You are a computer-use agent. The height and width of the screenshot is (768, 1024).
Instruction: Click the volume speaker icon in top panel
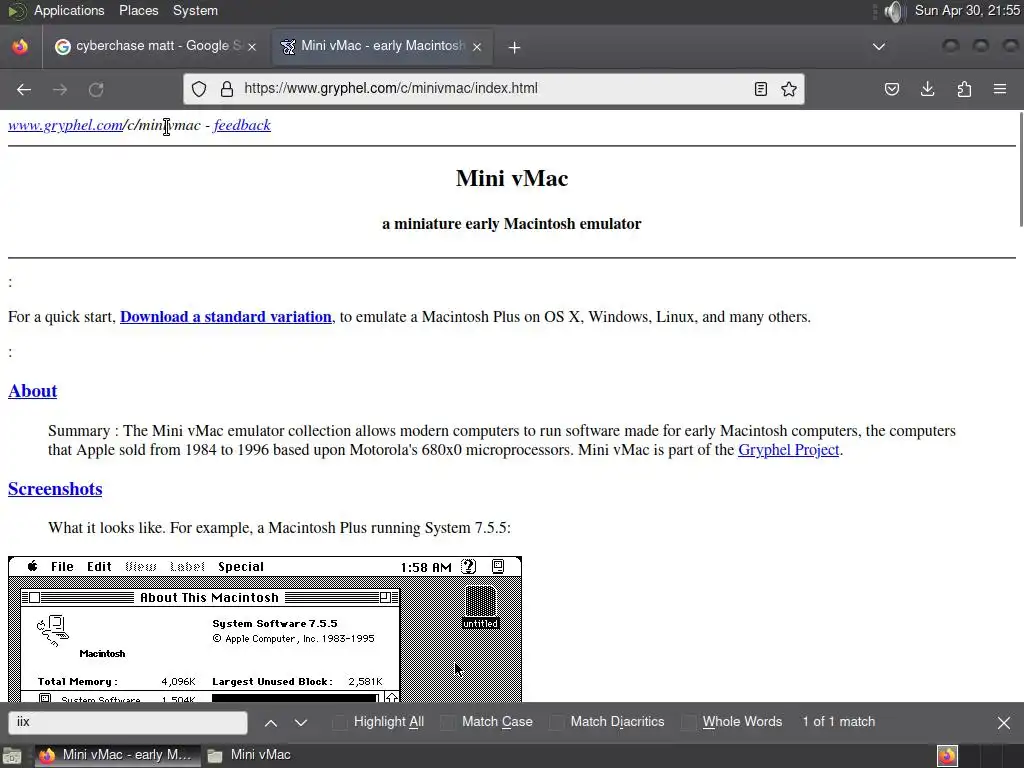point(894,11)
